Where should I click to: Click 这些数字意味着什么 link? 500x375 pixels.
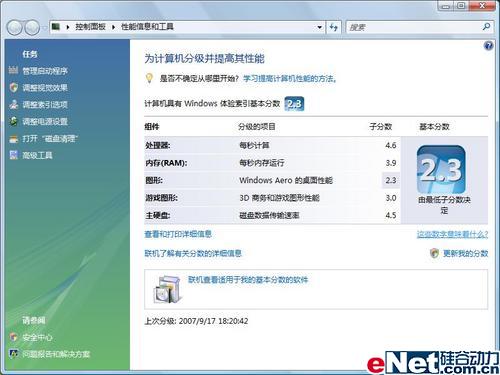452,234
